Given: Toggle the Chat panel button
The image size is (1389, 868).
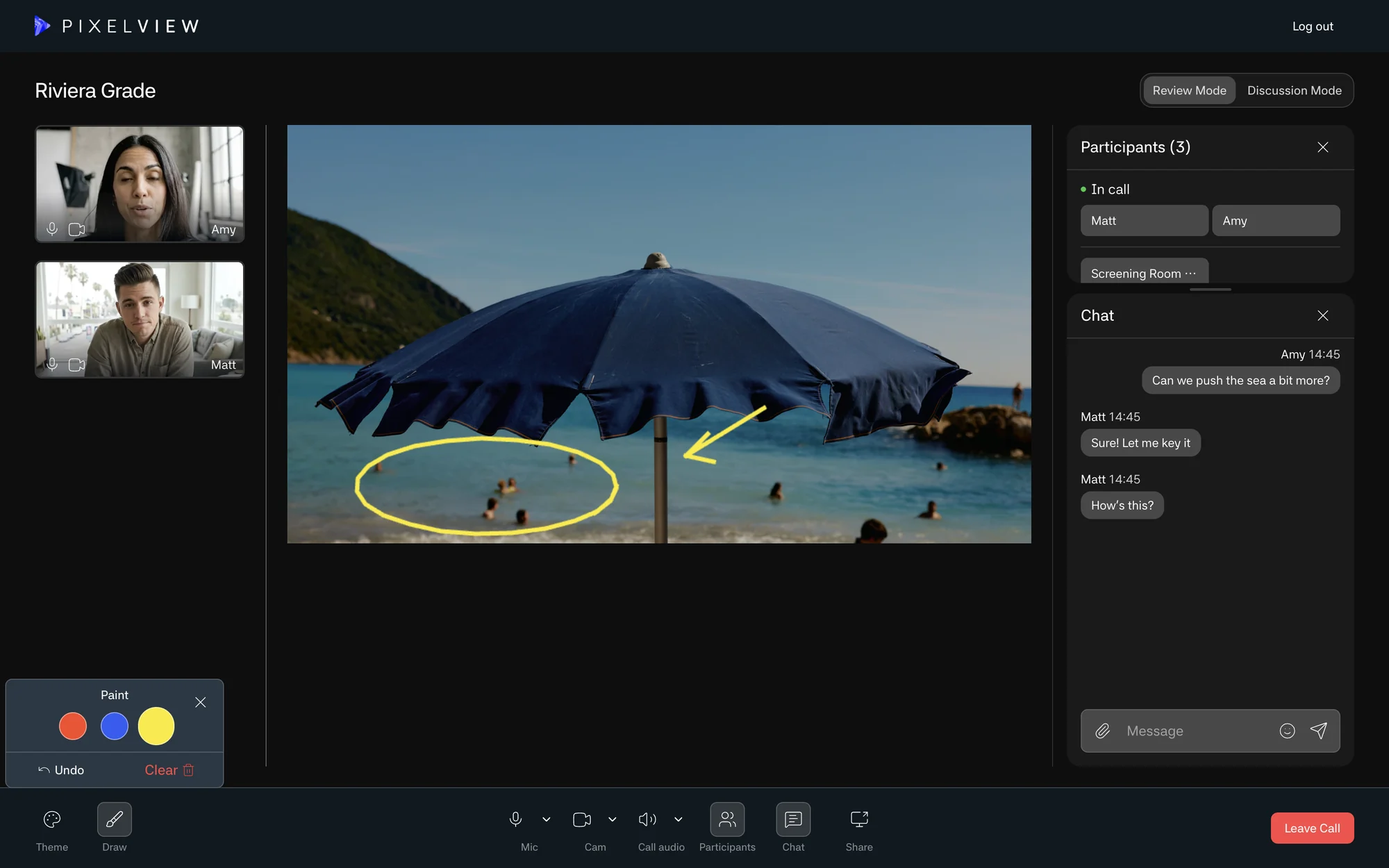Looking at the screenshot, I should (793, 820).
